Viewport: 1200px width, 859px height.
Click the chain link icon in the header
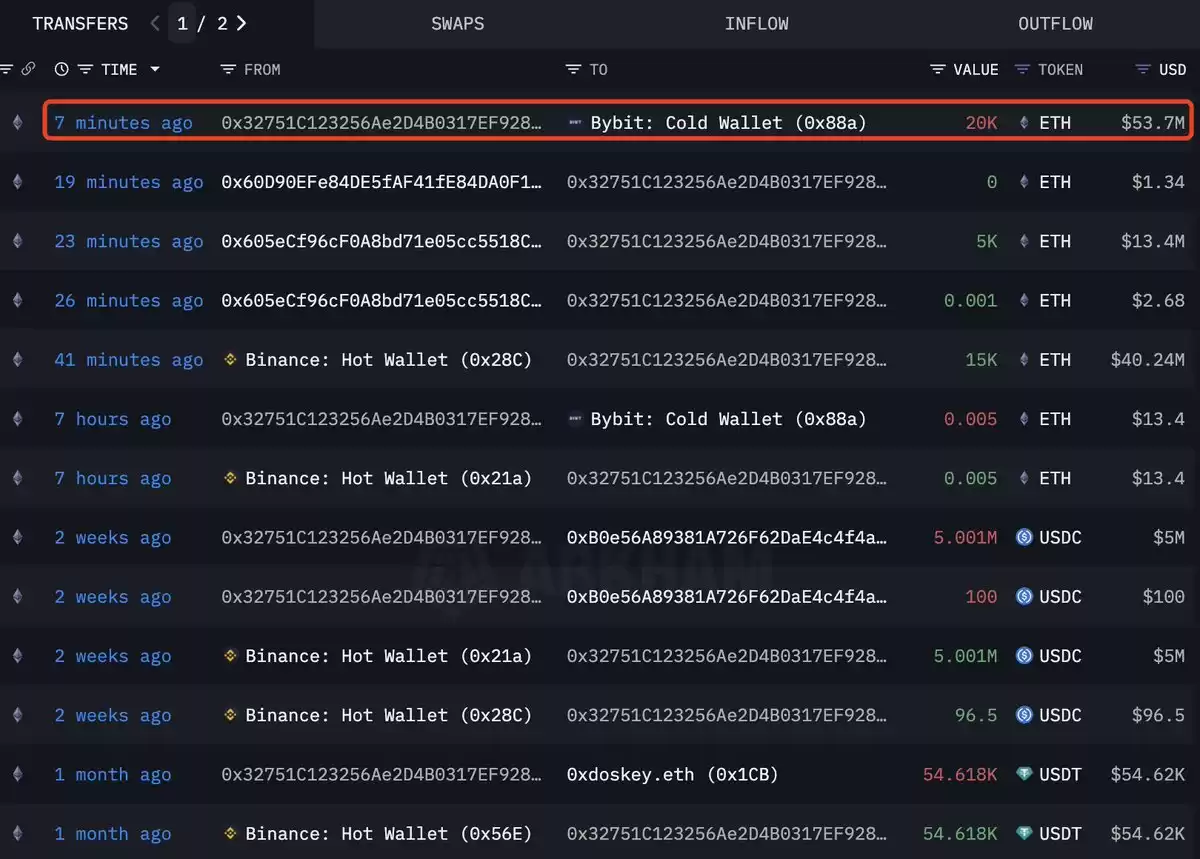28,69
